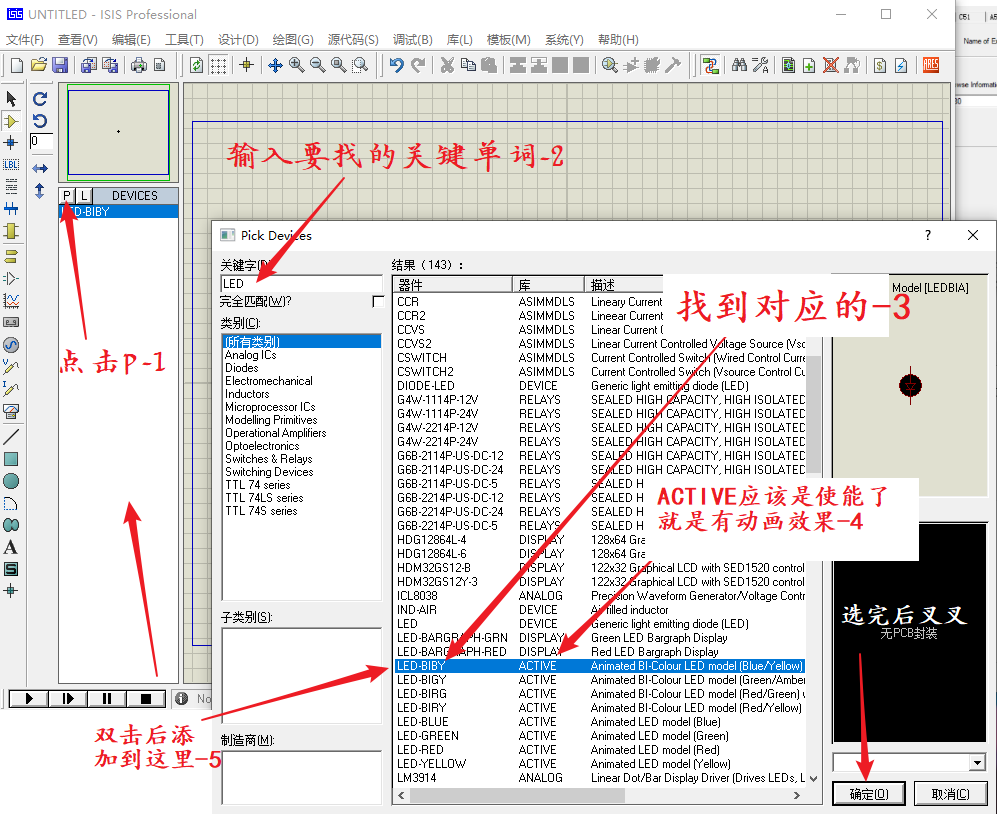Click the L library button

[x=84, y=196]
